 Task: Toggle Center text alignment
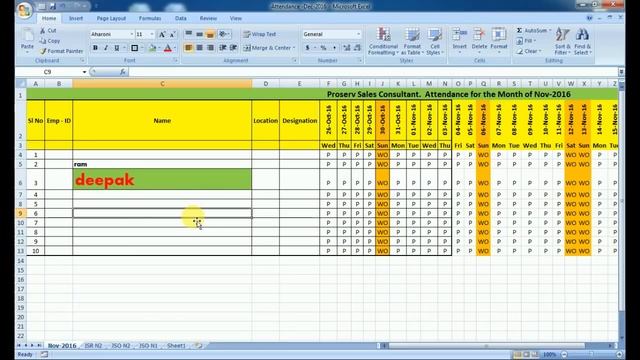[199, 48]
